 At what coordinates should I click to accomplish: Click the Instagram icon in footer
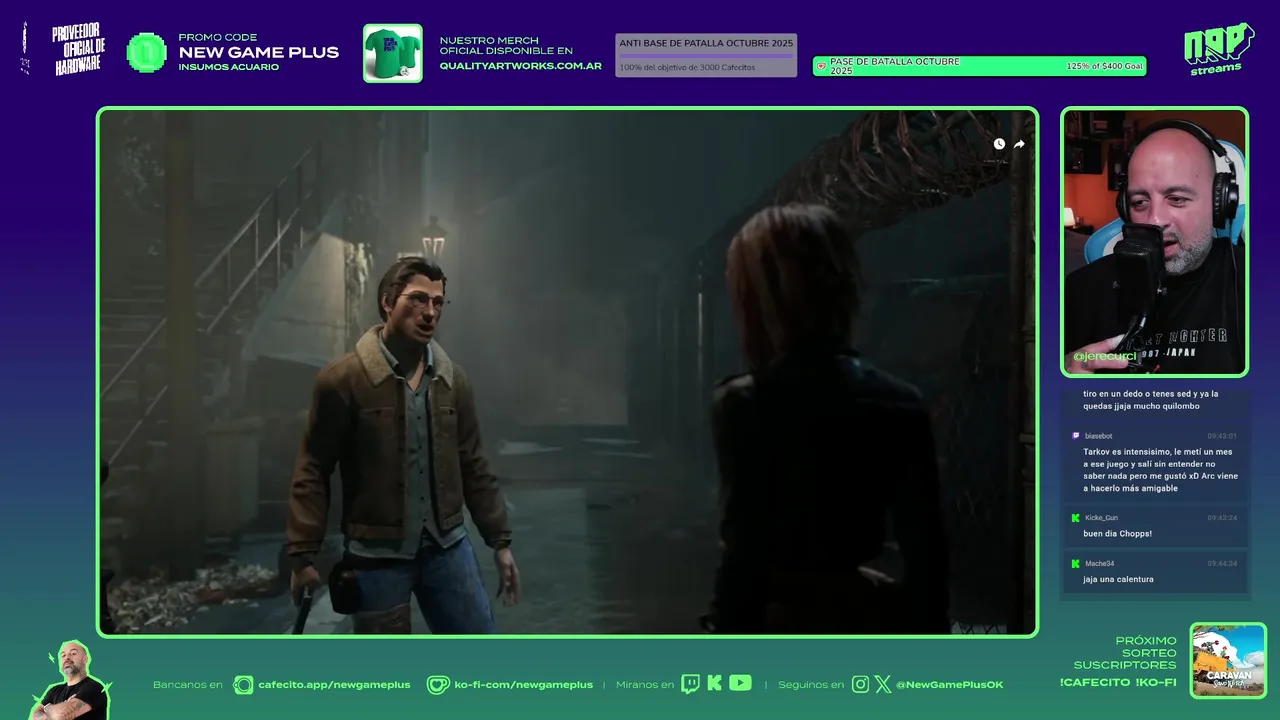860,684
